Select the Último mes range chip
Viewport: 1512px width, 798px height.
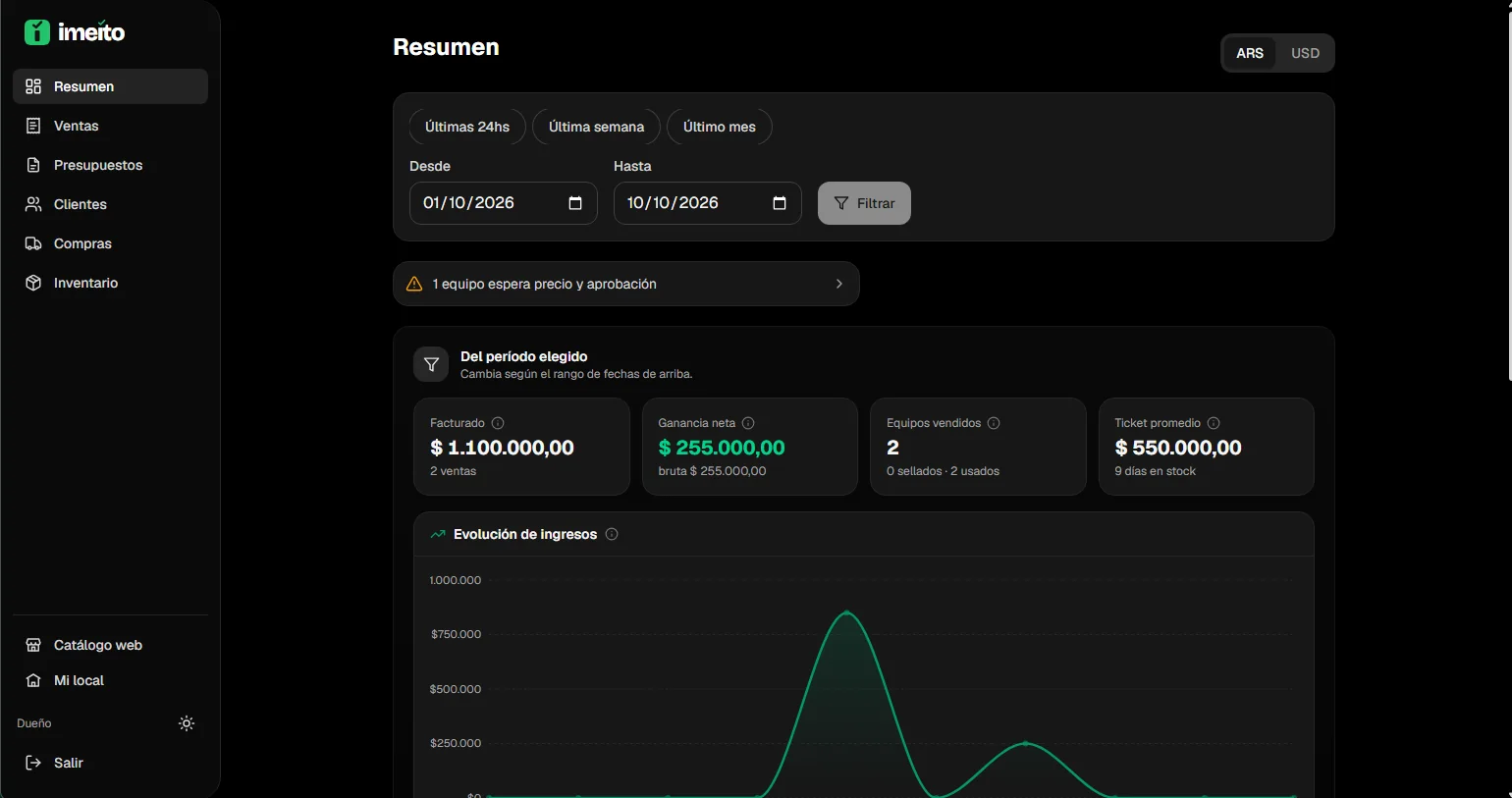click(720, 127)
